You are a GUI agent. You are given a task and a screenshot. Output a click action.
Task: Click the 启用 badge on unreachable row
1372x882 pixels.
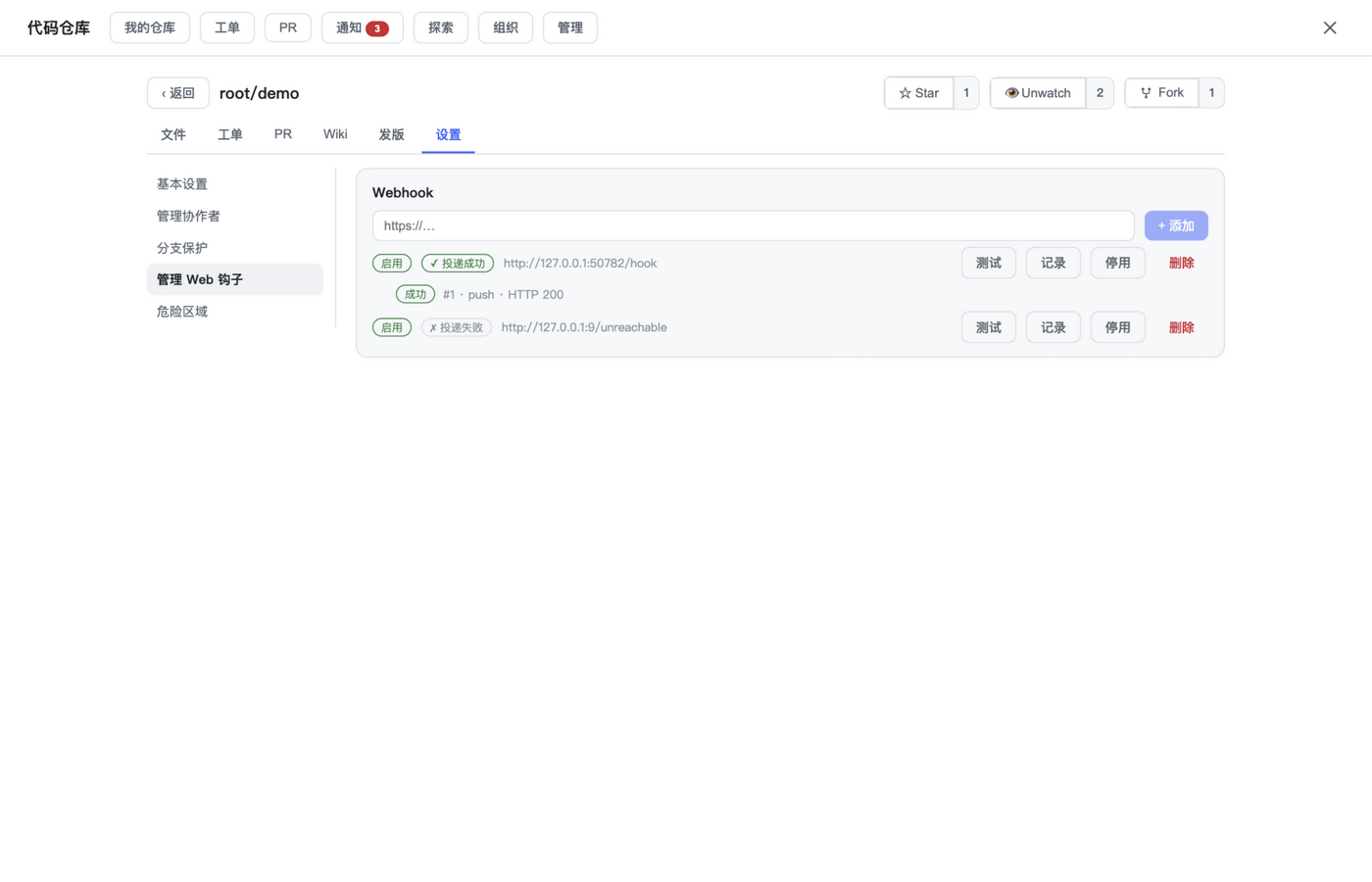pyautogui.click(x=392, y=327)
